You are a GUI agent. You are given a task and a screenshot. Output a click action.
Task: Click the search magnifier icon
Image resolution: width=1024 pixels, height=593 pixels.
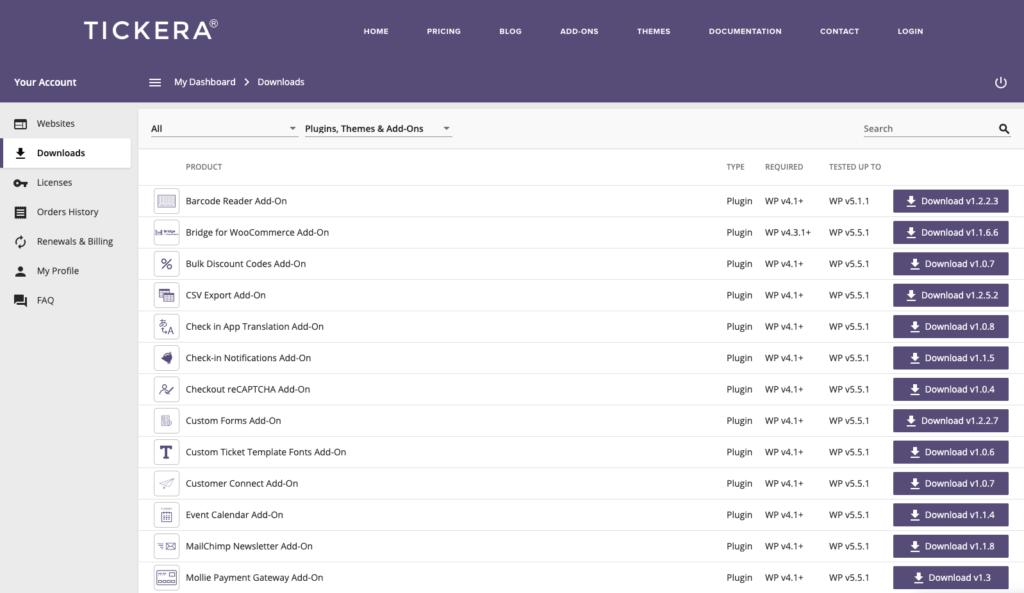click(x=1004, y=128)
